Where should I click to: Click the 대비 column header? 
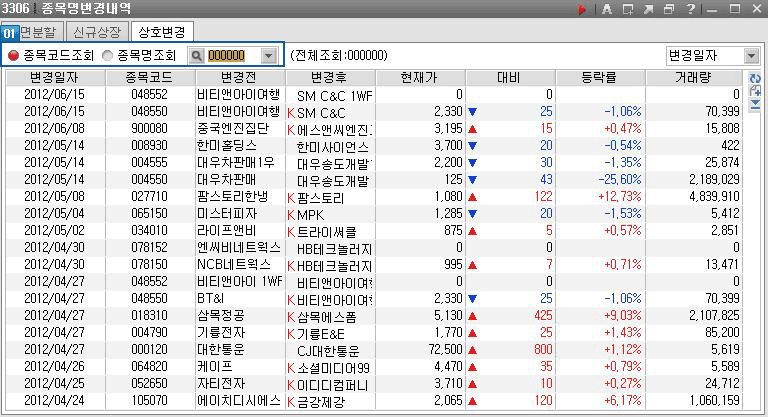click(x=510, y=78)
